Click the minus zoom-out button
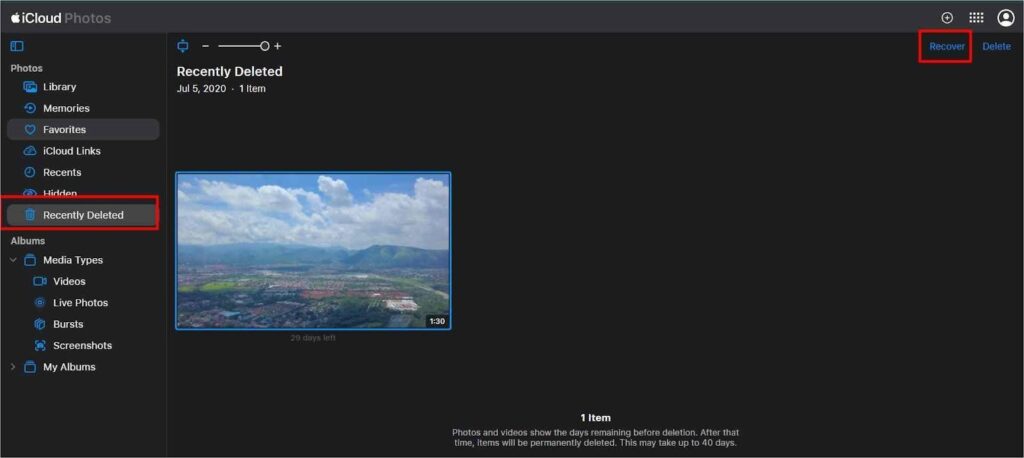 206,46
